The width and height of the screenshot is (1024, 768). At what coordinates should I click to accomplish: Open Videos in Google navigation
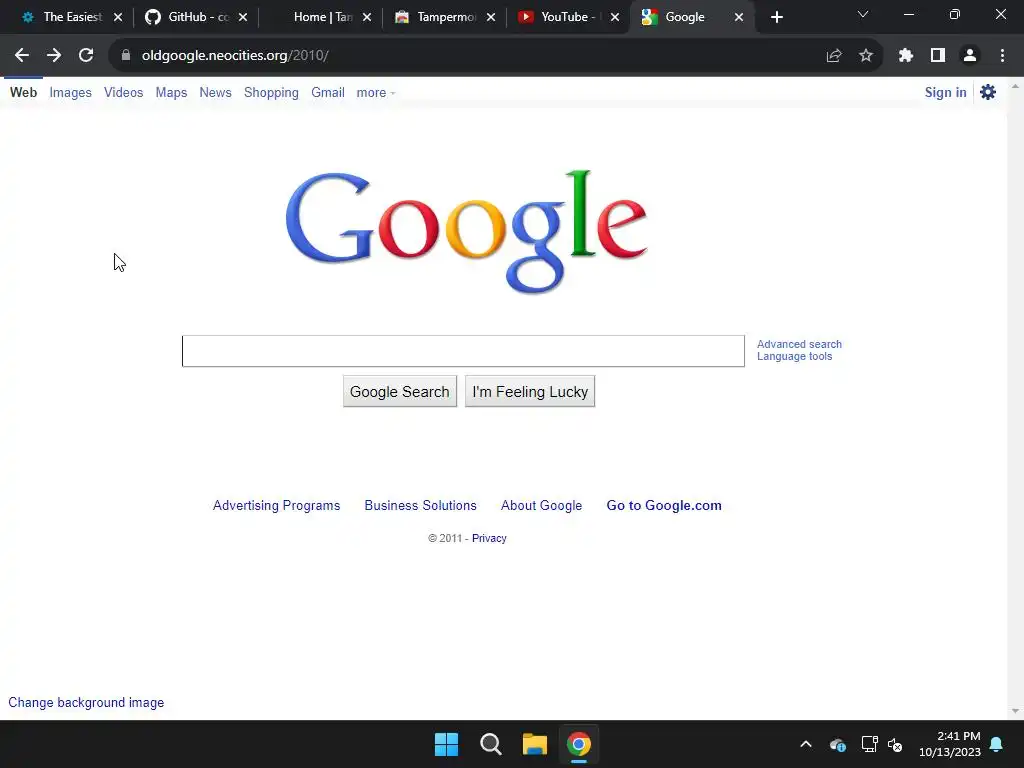tap(123, 93)
